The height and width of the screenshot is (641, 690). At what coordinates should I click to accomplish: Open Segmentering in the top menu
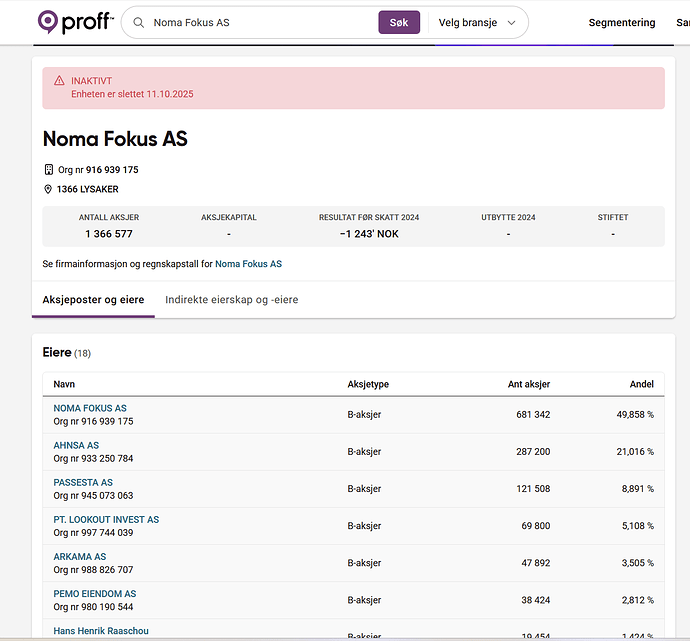click(x=621, y=22)
